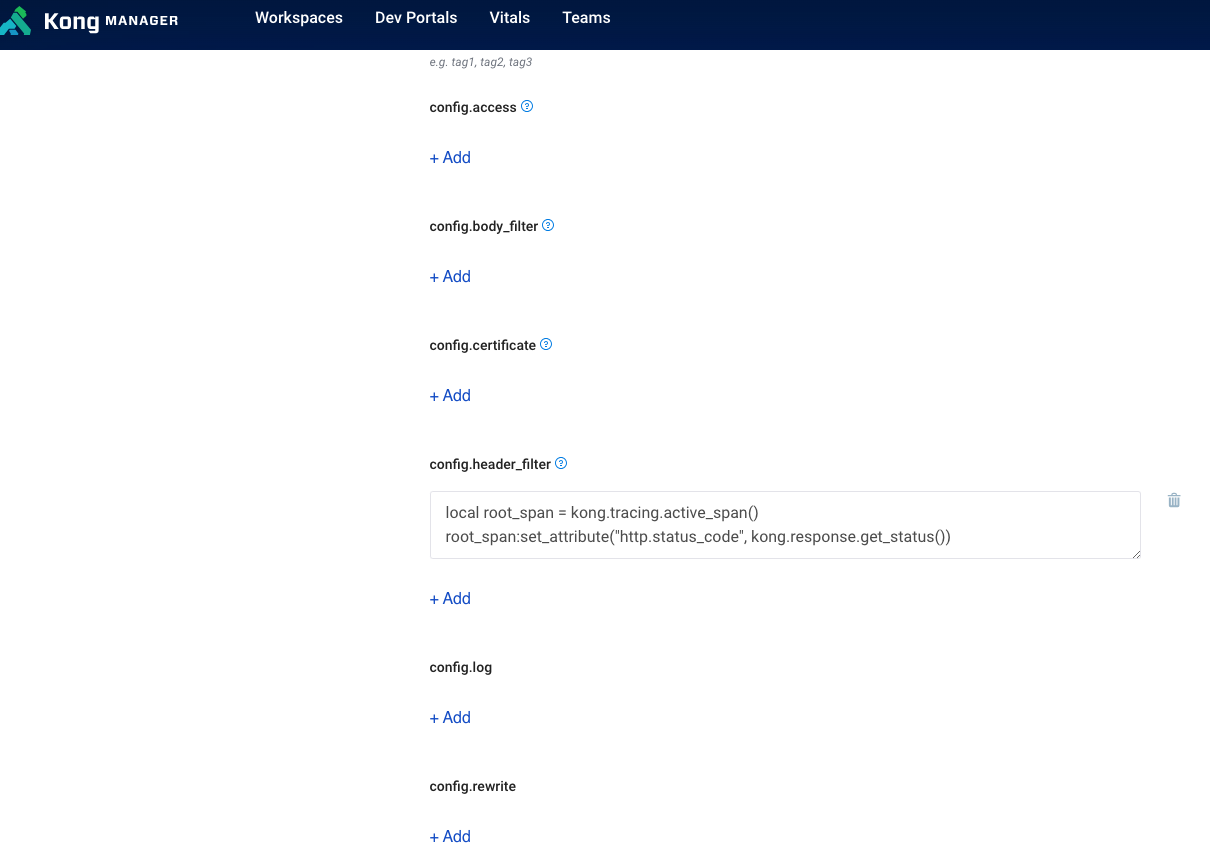Add a config.certificate code entry

[x=449, y=395]
